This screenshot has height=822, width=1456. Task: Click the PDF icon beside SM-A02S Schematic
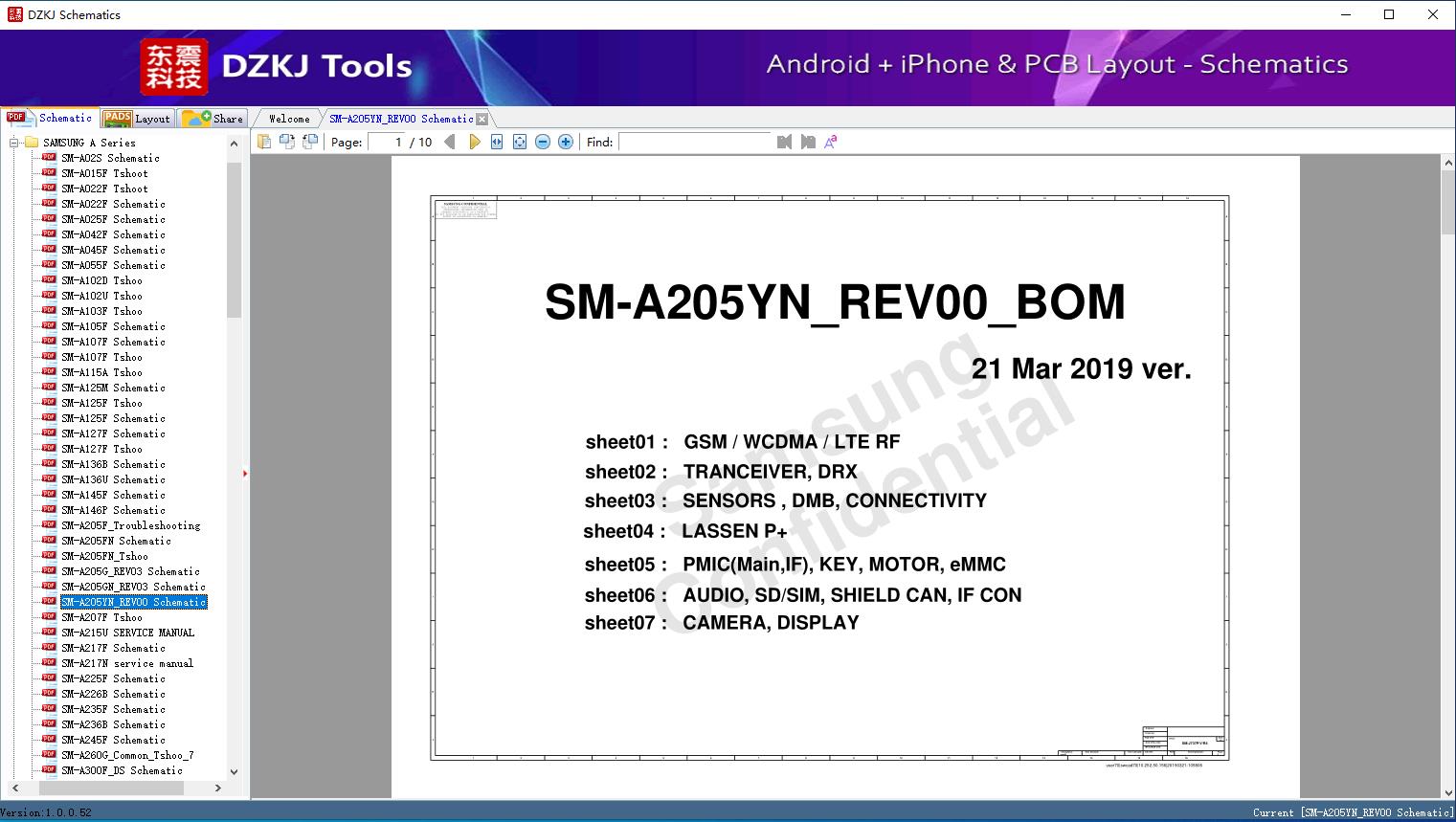pos(50,158)
